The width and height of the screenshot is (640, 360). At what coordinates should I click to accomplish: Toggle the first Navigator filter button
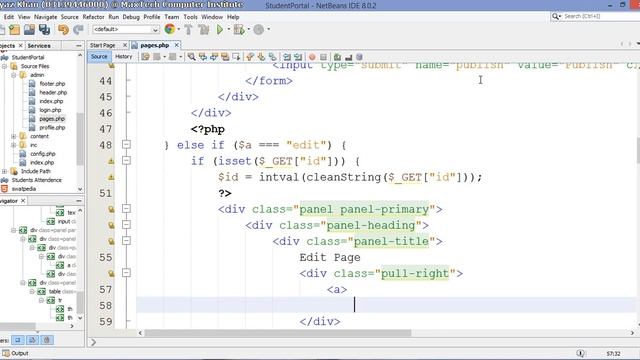click(18, 340)
